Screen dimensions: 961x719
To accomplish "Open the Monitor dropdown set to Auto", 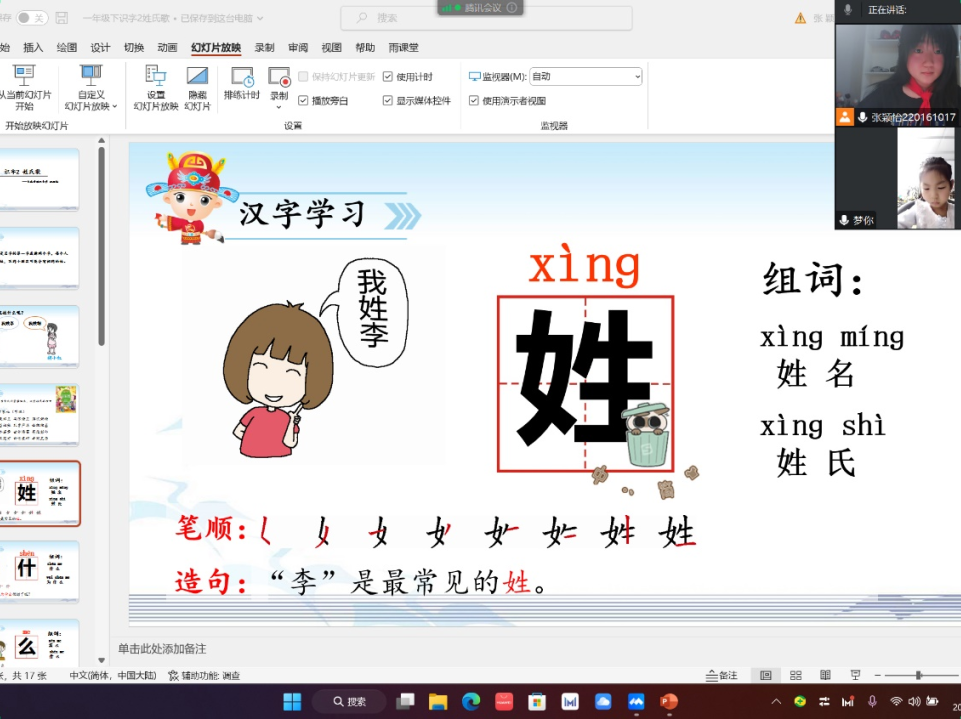I will click(586, 76).
